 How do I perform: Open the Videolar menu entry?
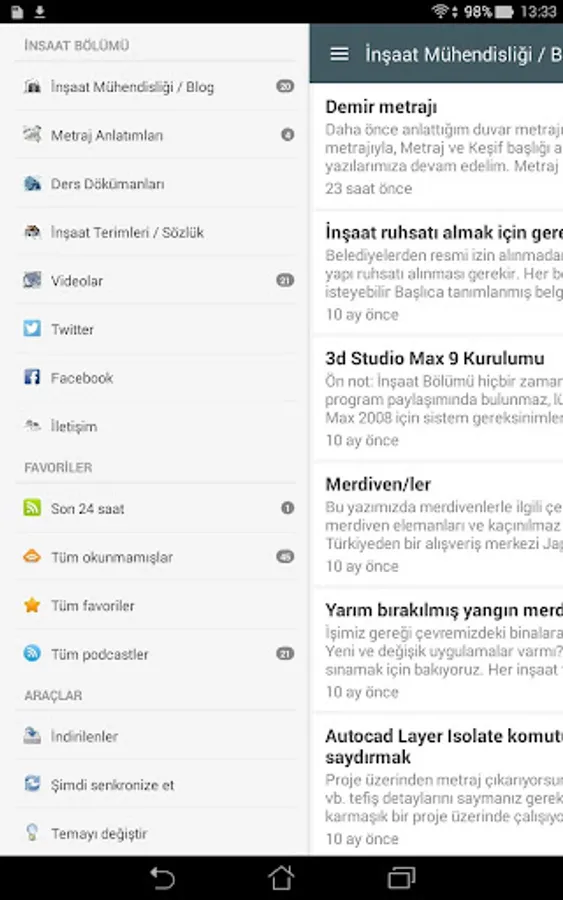(x=158, y=281)
